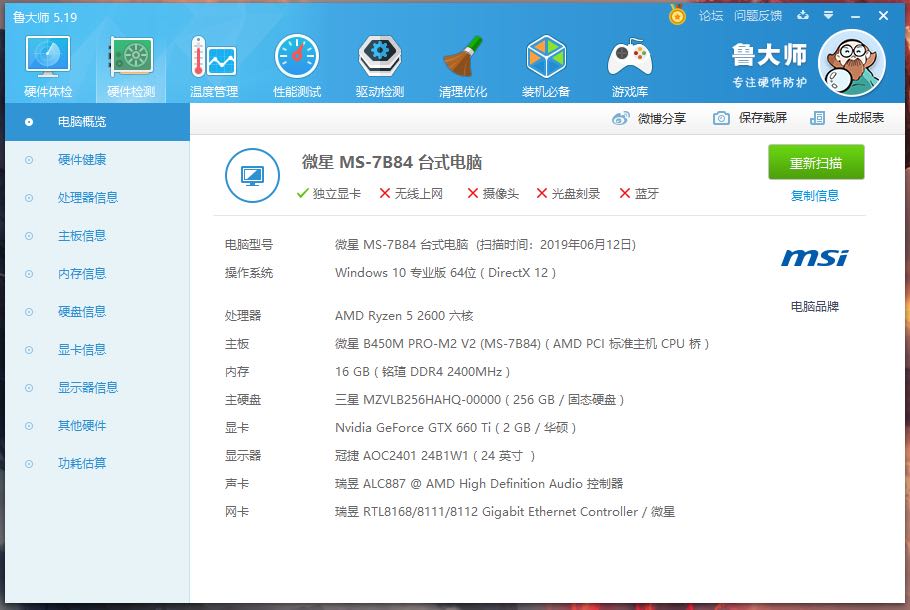The height and width of the screenshot is (610, 910).
Task: Click the heading 微星 MS-7B84 台式电脑
Action: (392, 163)
